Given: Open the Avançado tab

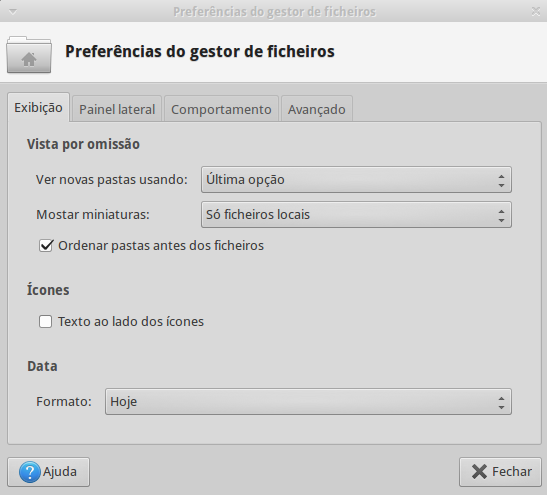Looking at the screenshot, I should coord(316,109).
